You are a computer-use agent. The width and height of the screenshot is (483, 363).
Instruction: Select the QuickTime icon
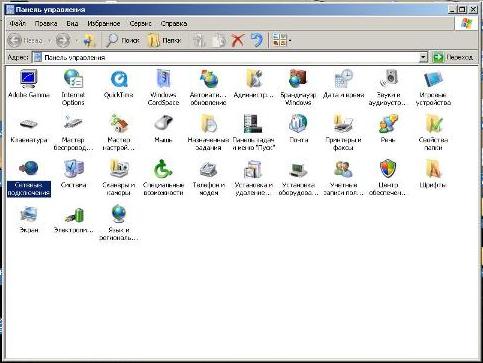coord(119,79)
